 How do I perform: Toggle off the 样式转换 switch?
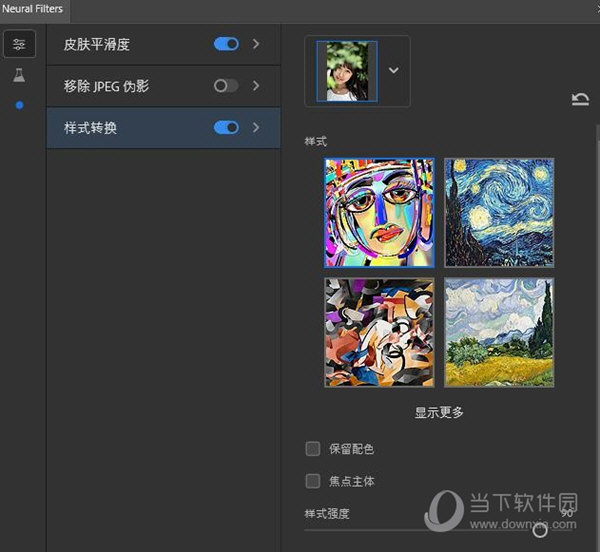tap(226, 127)
